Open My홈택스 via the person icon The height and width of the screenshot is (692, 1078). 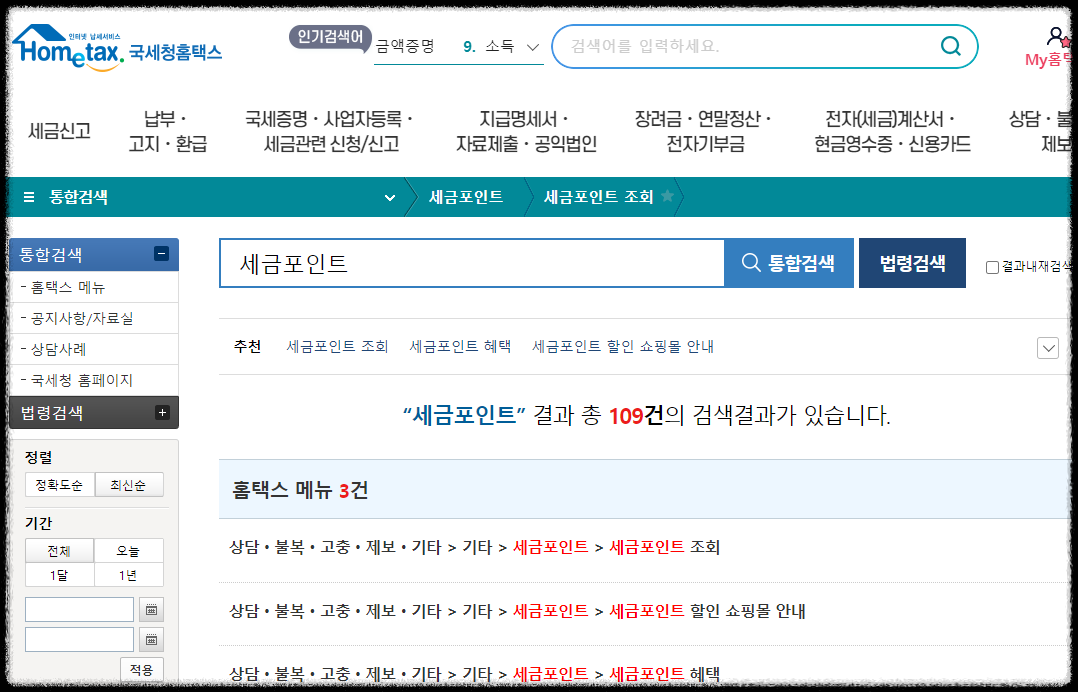point(1057,34)
